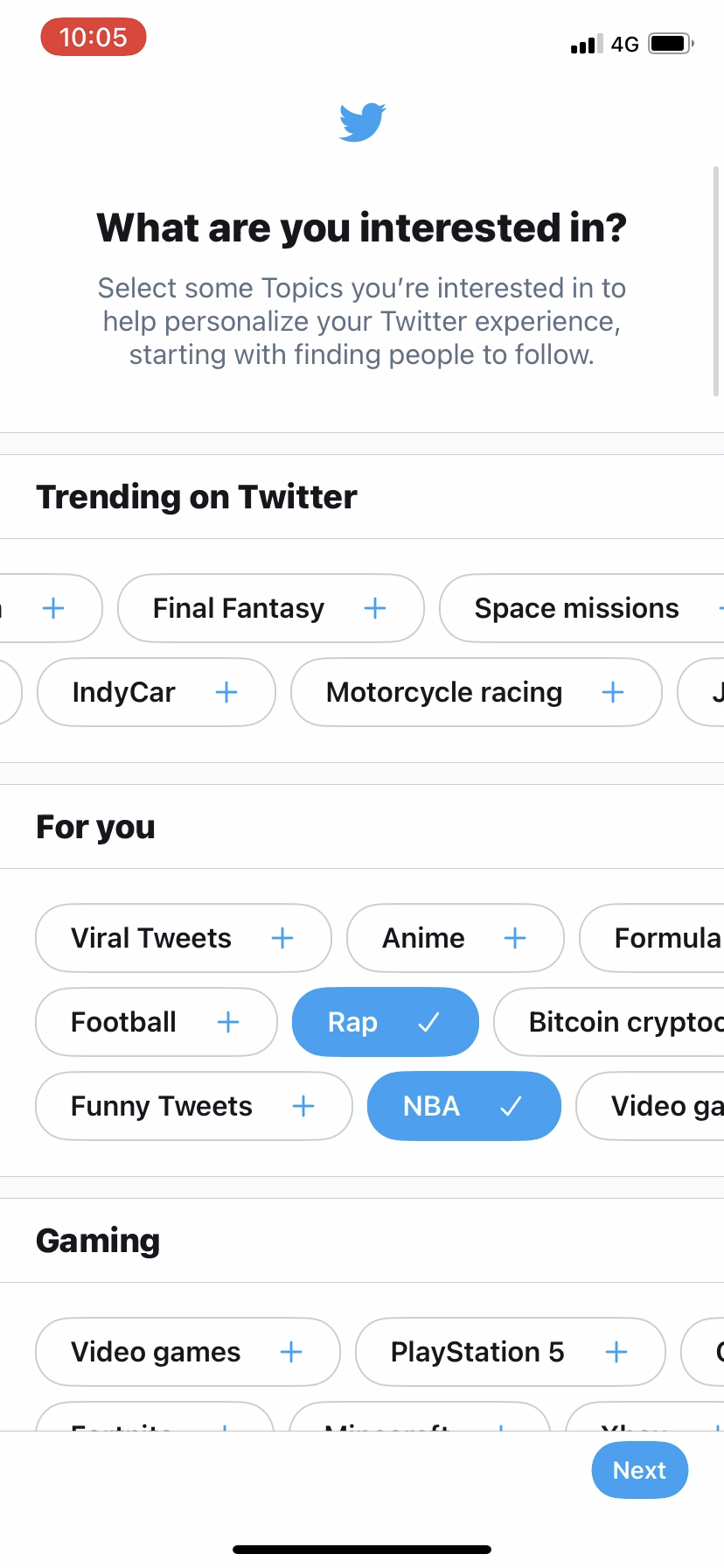Add Motorcycle racing via the plus icon

[x=612, y=691]
